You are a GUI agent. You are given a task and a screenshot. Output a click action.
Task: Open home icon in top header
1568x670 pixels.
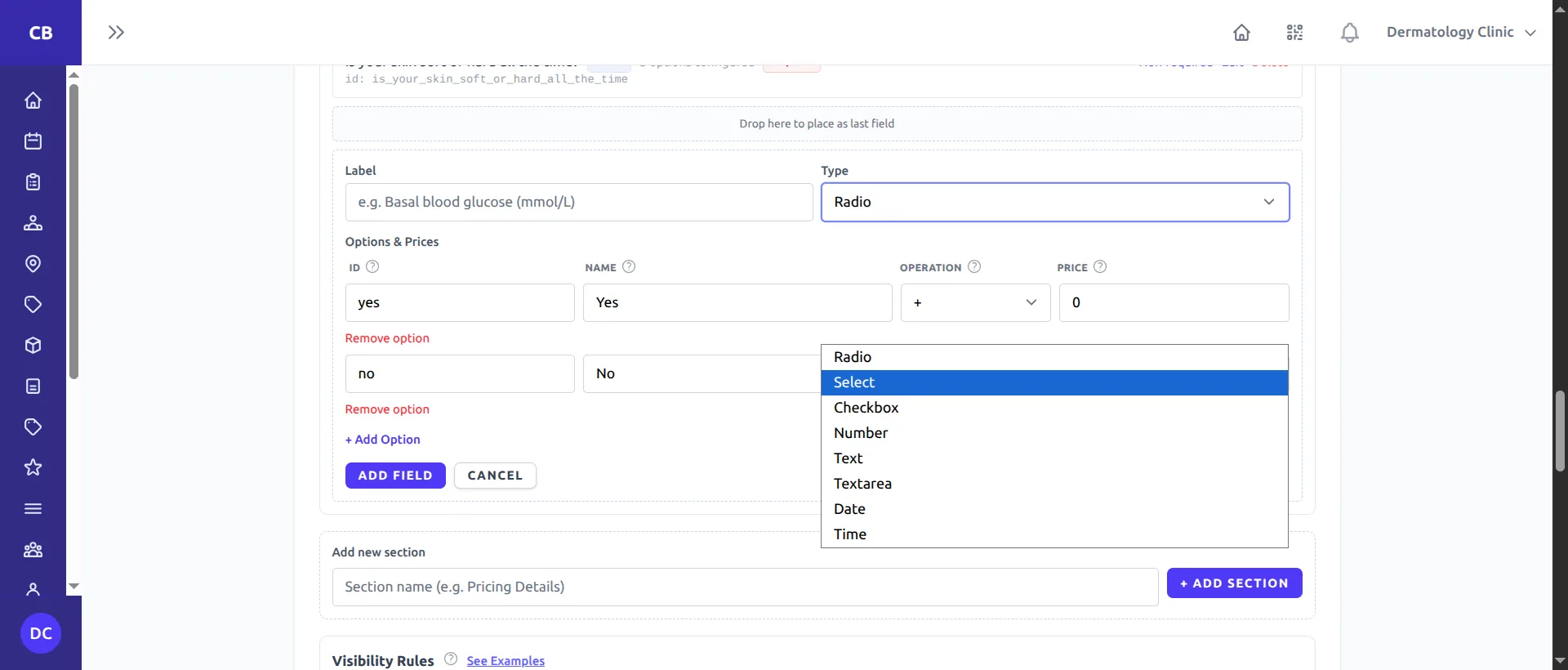[x=1241, y=33]
